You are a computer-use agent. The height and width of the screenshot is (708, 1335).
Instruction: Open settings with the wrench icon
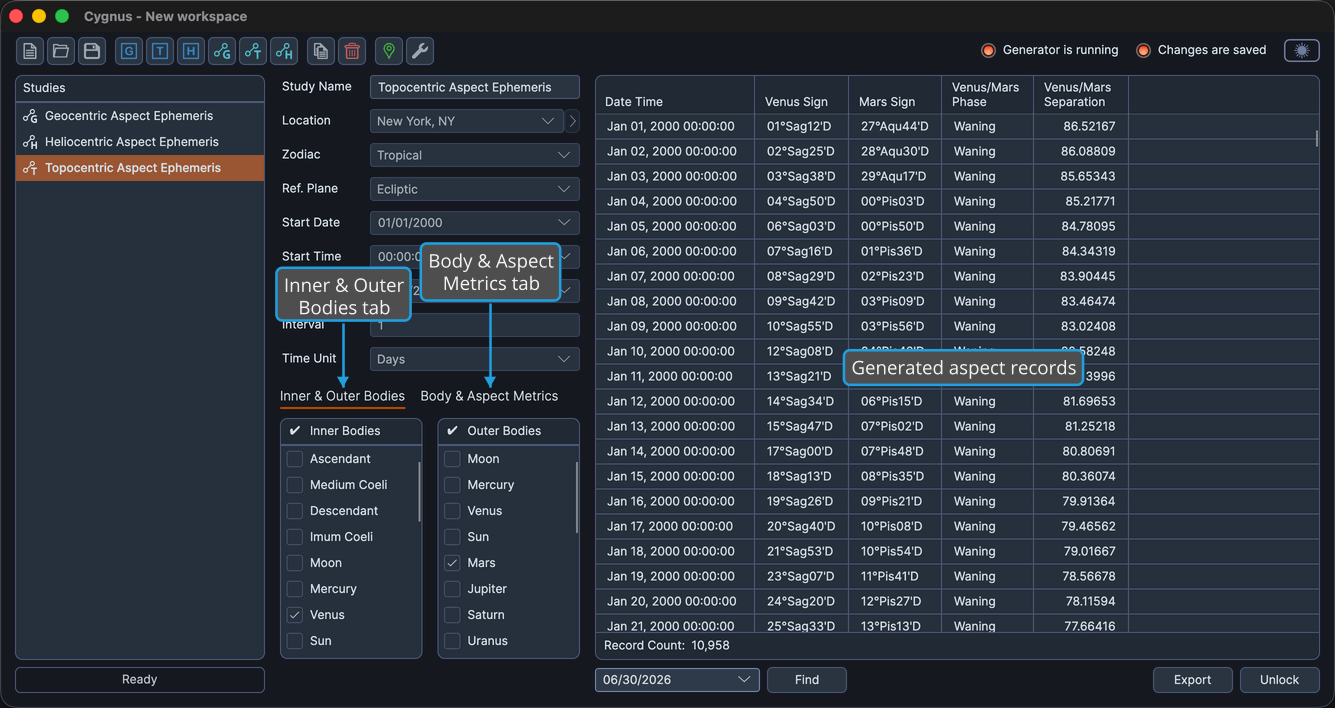pos(420,51)
